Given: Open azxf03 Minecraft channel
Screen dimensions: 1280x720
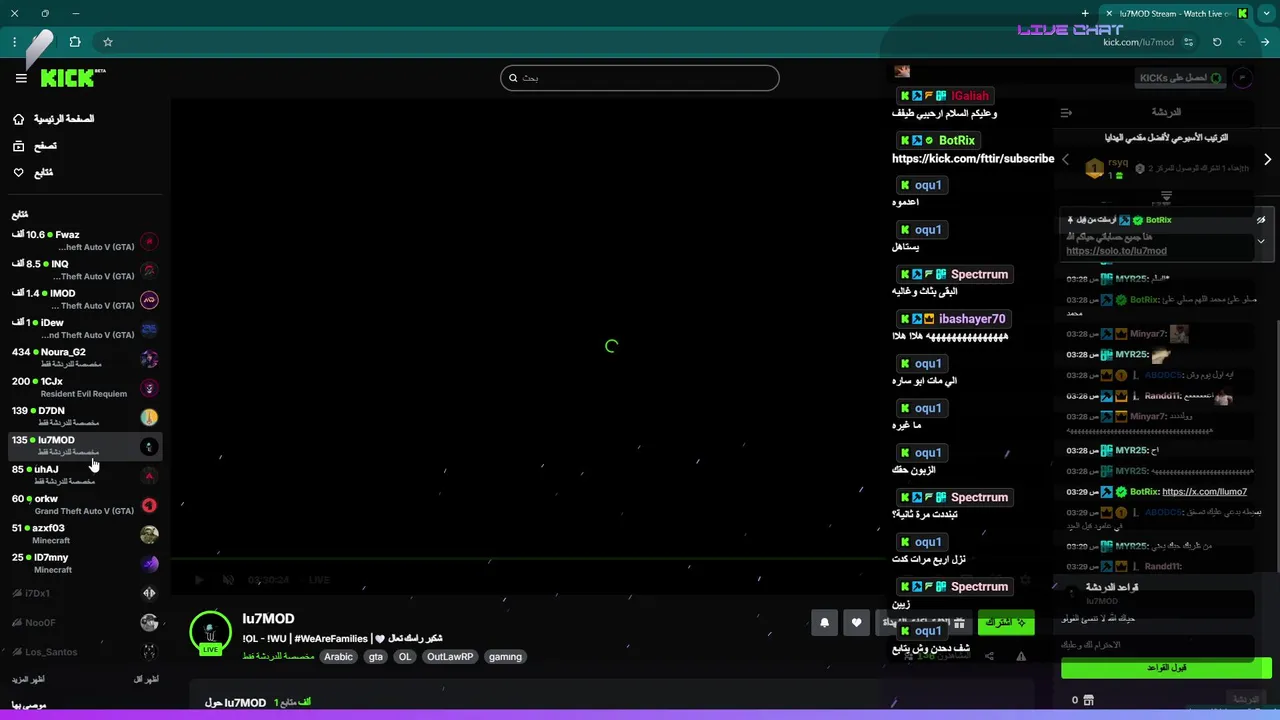Looking at the screenshot, I should (84, 534).
